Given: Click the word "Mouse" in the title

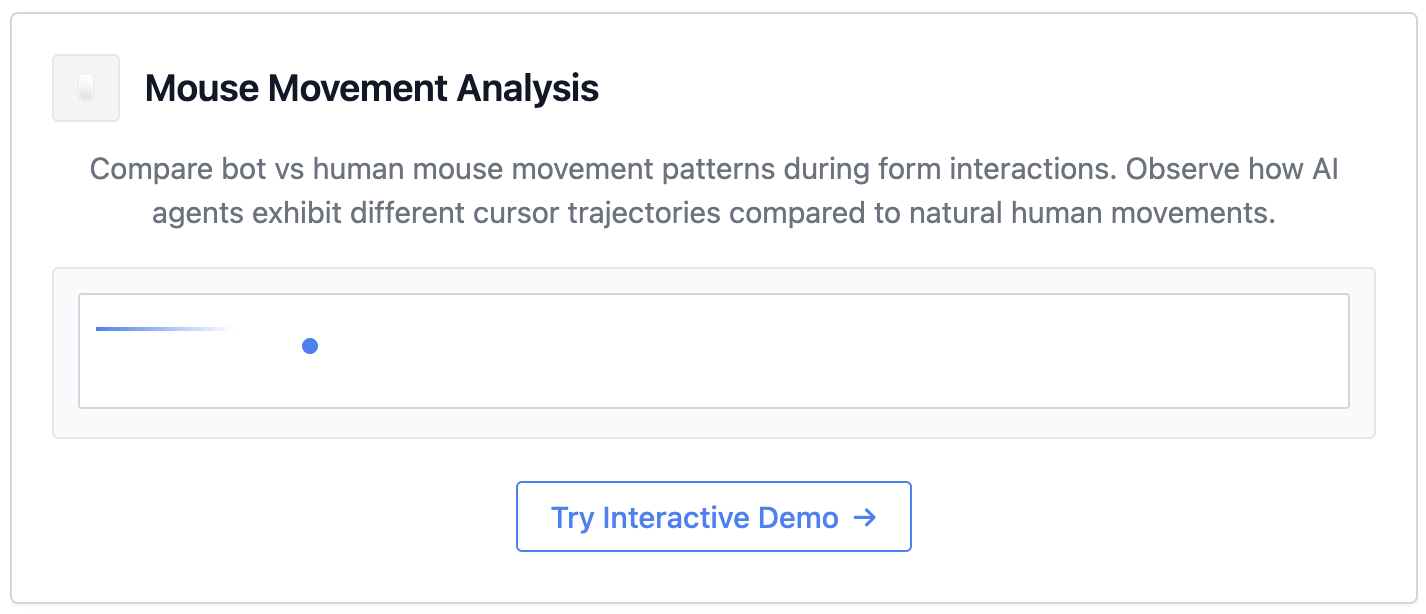Looking at the screenshot, I should click(x=200, y=89).
